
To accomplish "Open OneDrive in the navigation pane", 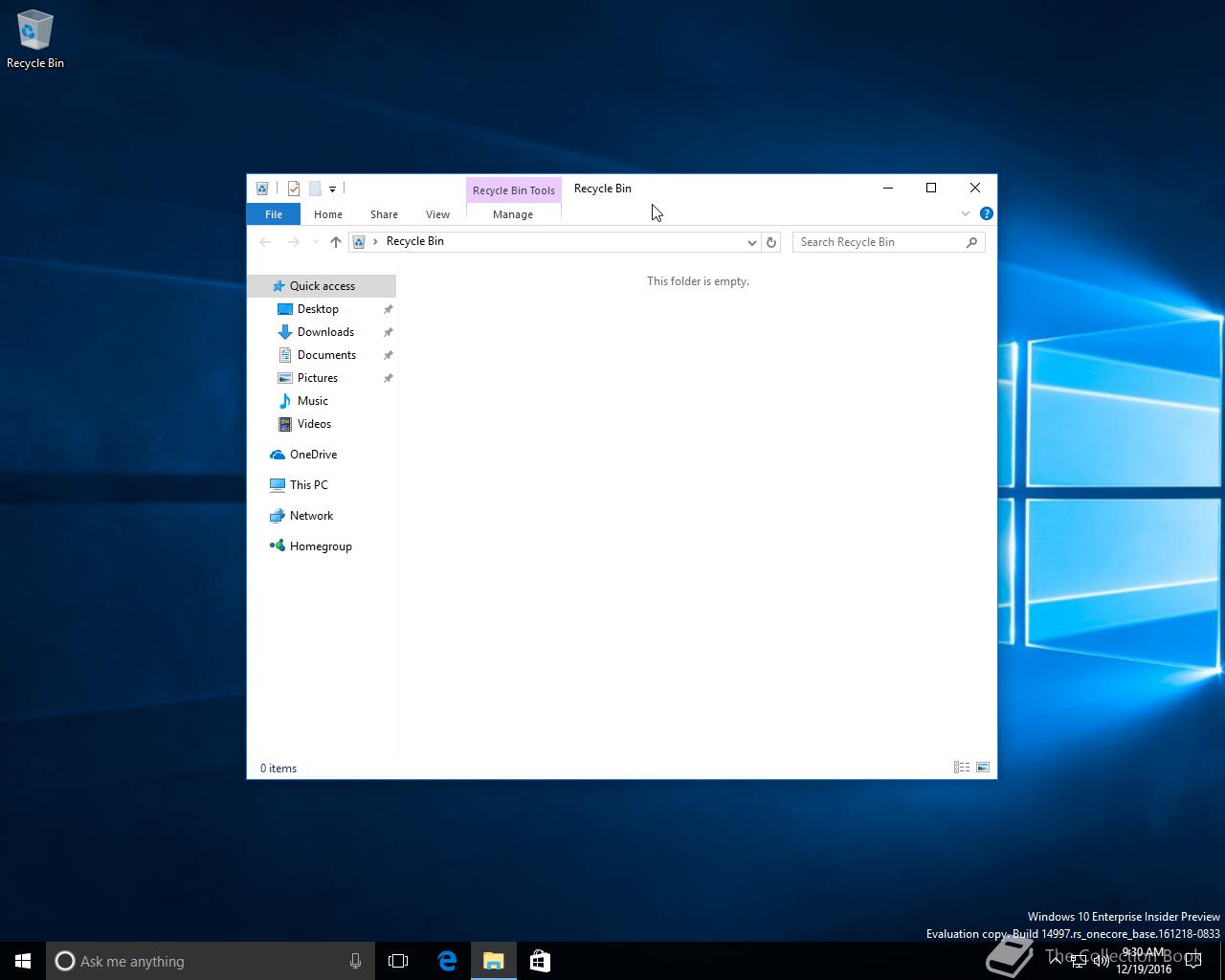I will pyautogui.click(x=313, y=455).
